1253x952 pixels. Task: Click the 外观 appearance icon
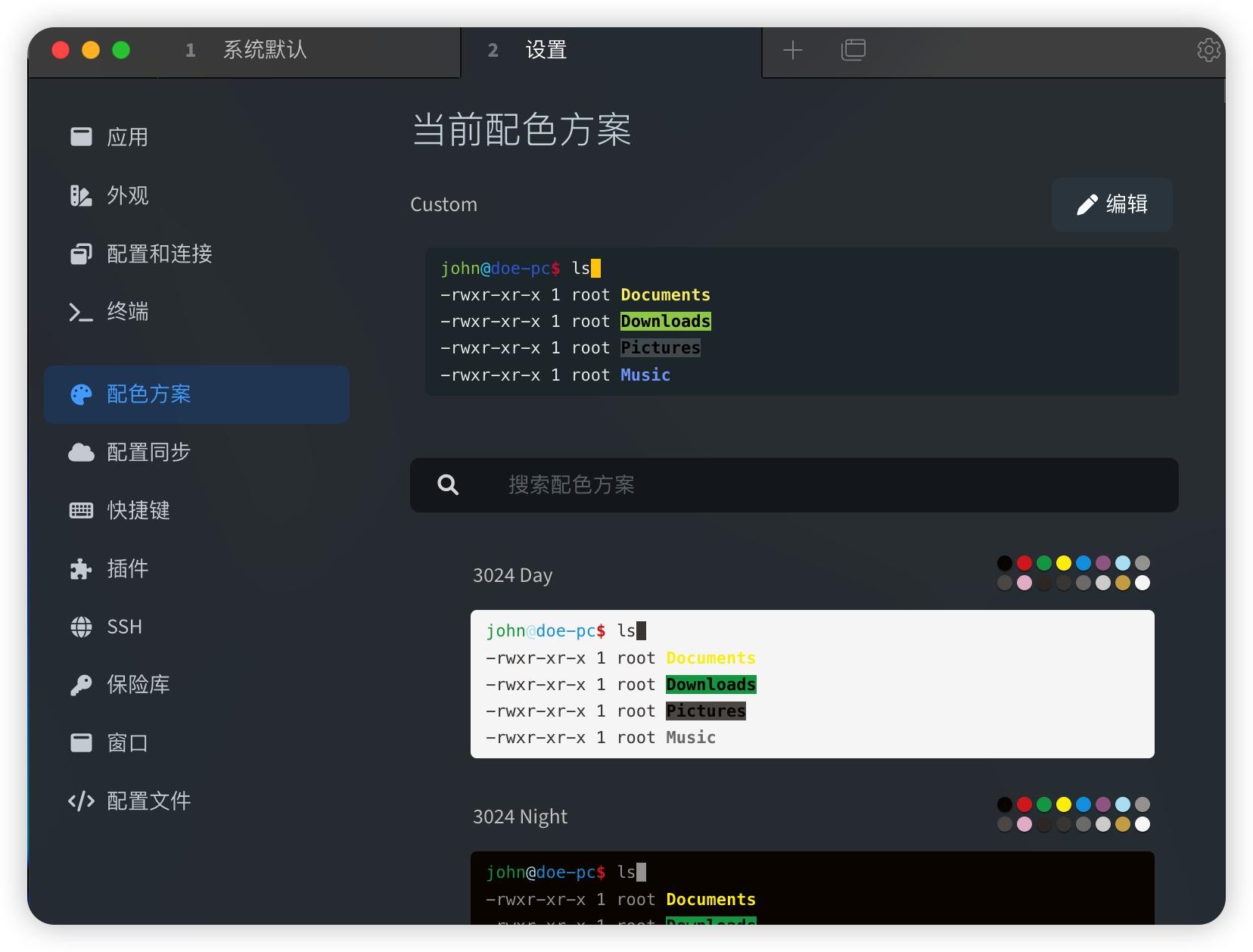click(81, 195)
